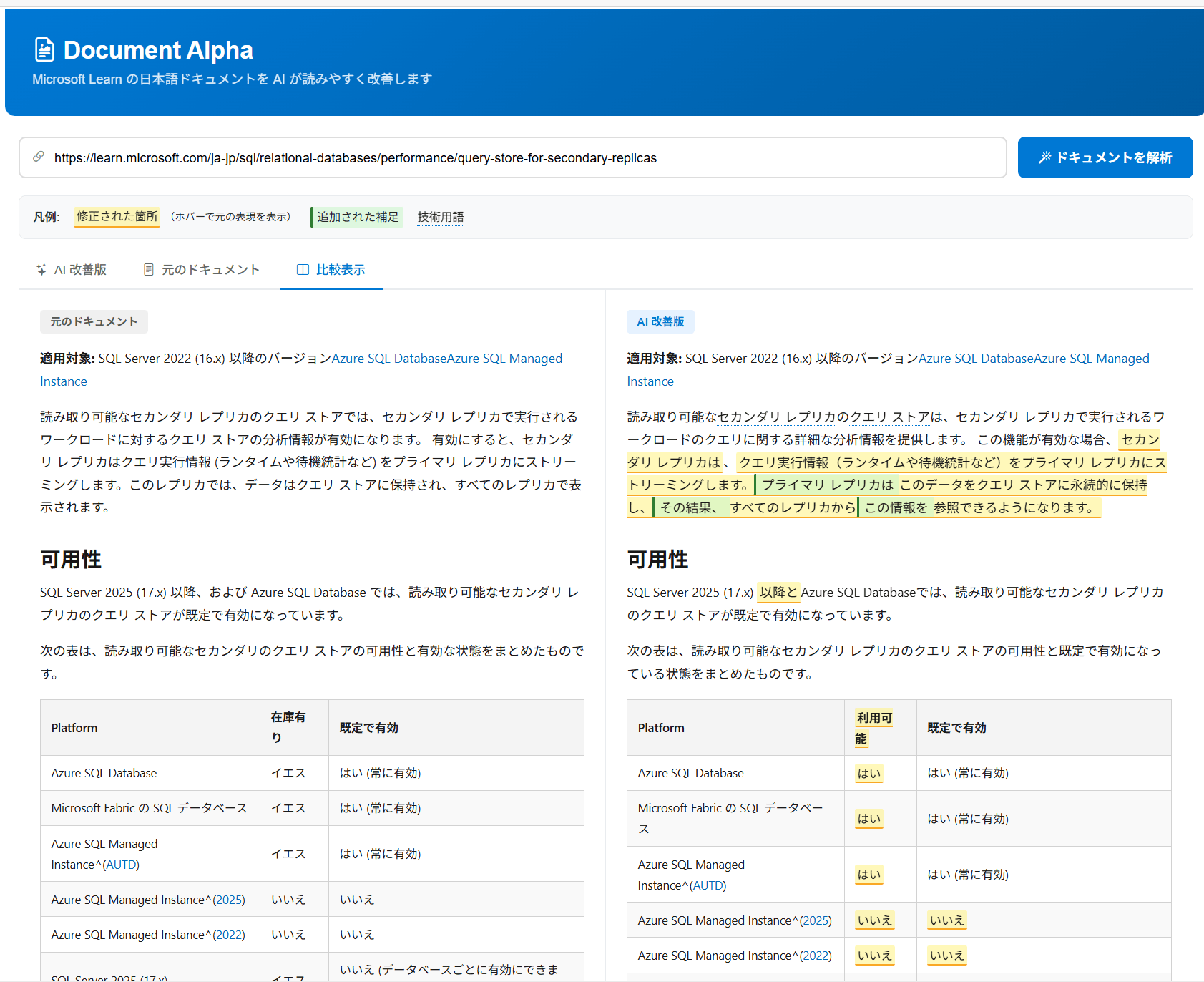Viewport: 1204px width, 982px height.
Task: Click the highlighted 以降と correction
Action: (778, 593)
